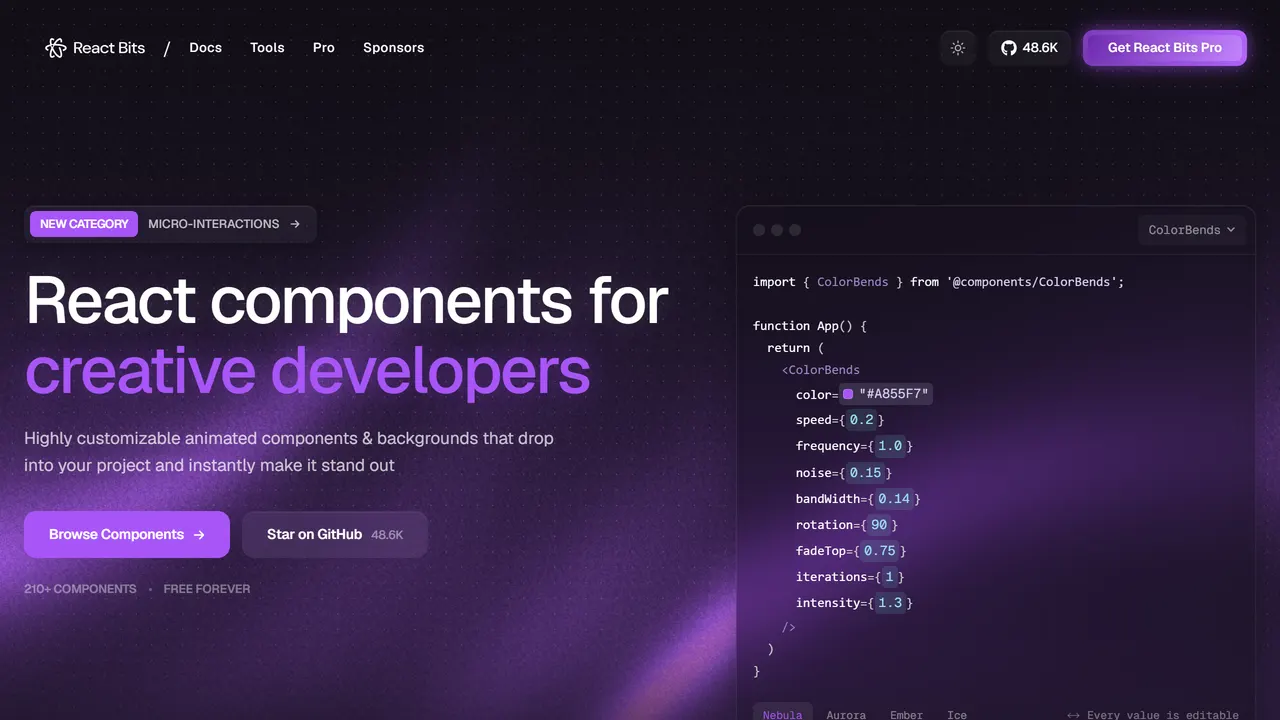
Task: Click Get React Bits Pro button
Action: pyautogui.click(x=1165, y=48)
